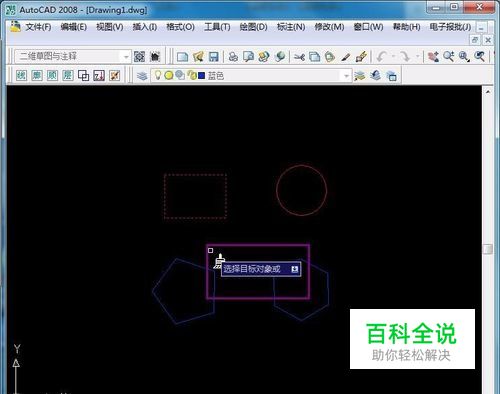Click the Undo arrow button
The image size is (500, 394).
click(382, 57)
